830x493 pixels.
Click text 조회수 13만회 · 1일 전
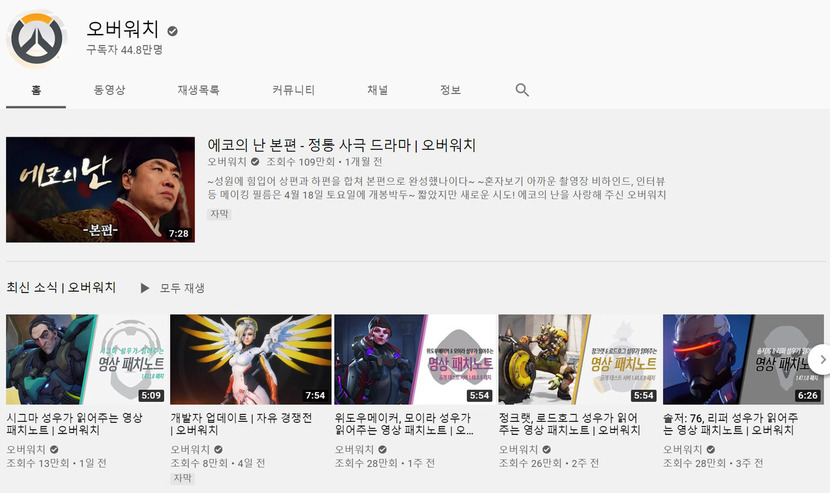[x=57, y=463]
